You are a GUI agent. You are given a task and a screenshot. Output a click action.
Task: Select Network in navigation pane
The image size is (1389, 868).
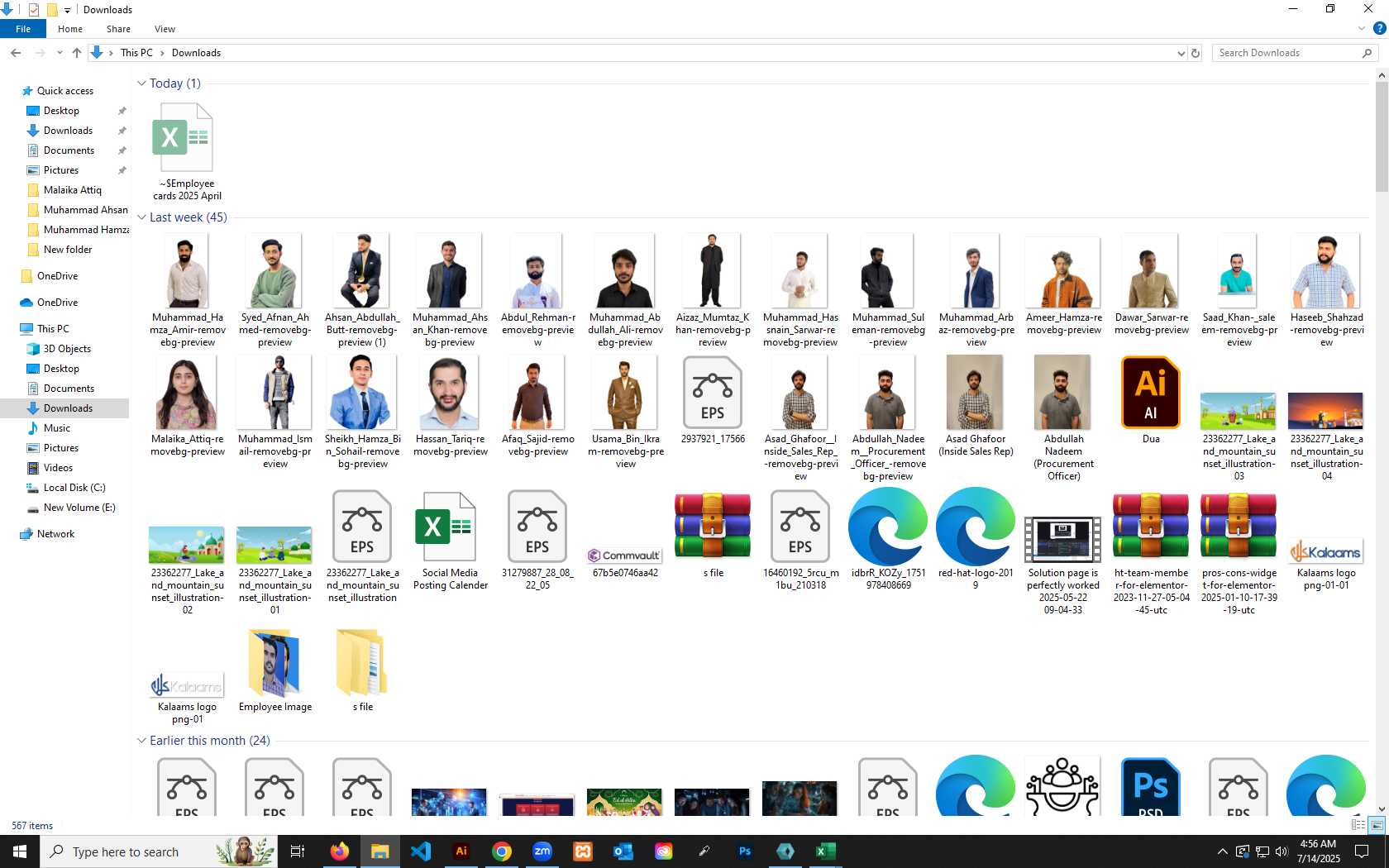tap(55, 534)
